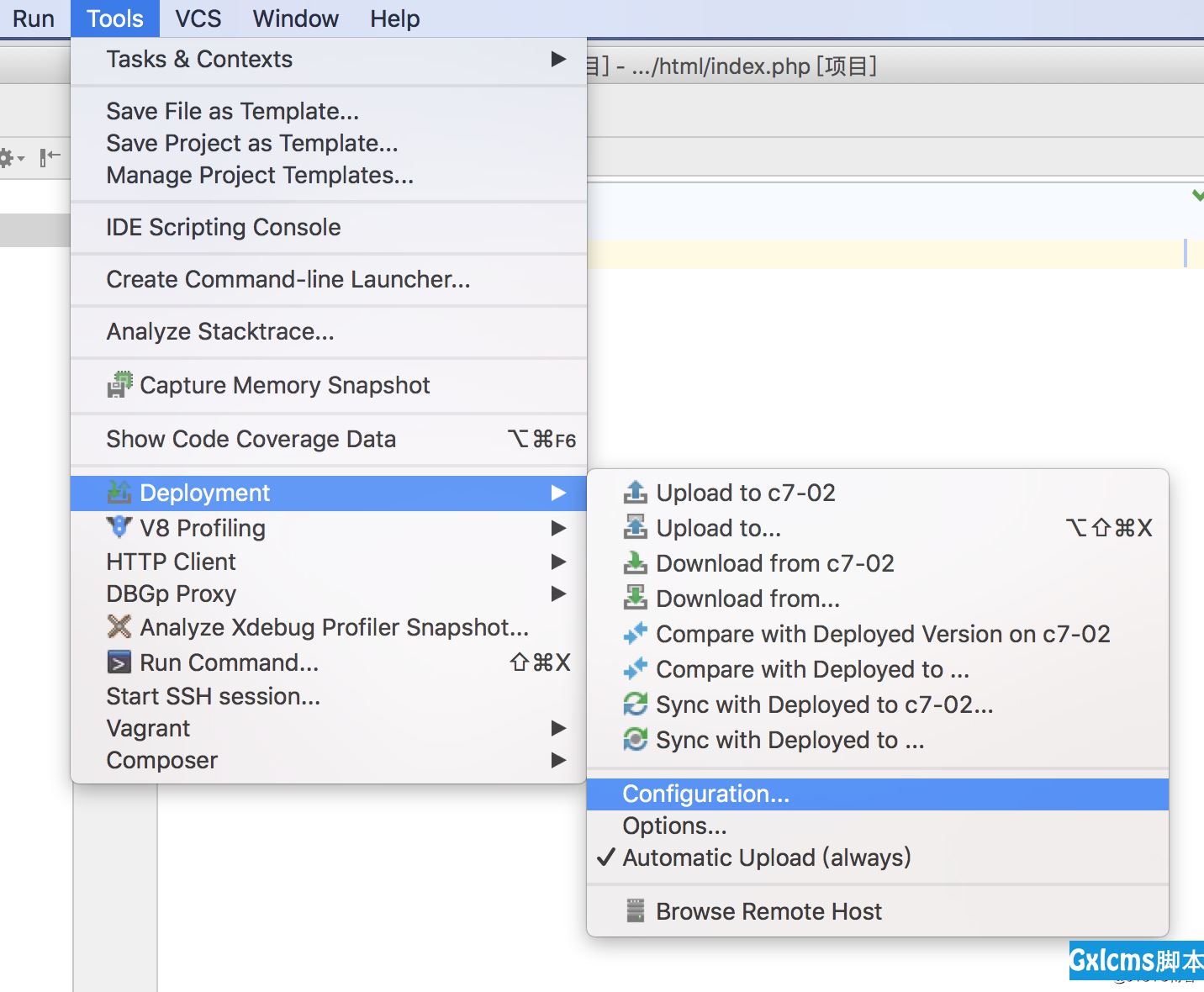
Task: Click Sync with Deployed to c7-02... label
Action: pyautogui.click(x=825, y=704)
